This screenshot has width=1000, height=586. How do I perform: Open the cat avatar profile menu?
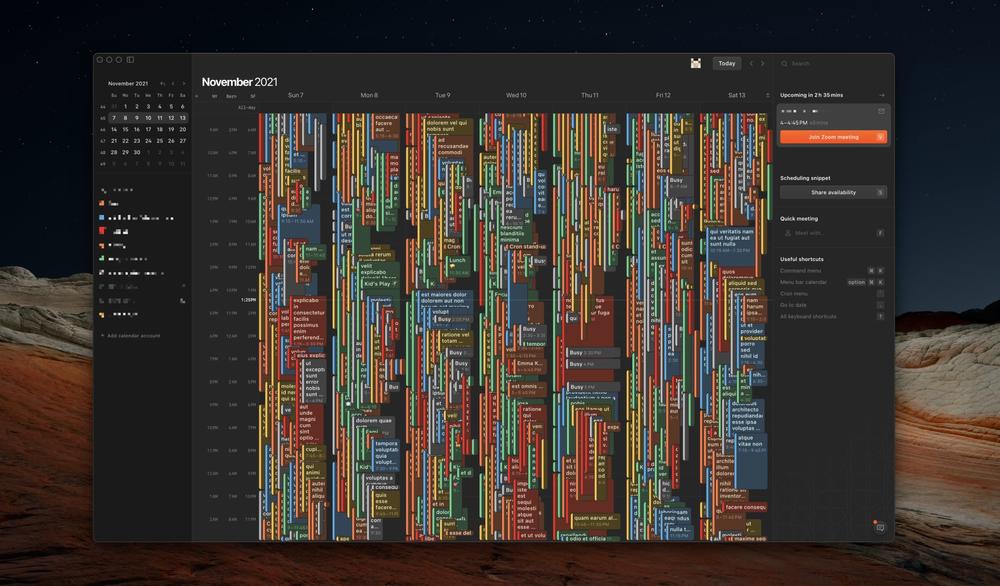696,63
